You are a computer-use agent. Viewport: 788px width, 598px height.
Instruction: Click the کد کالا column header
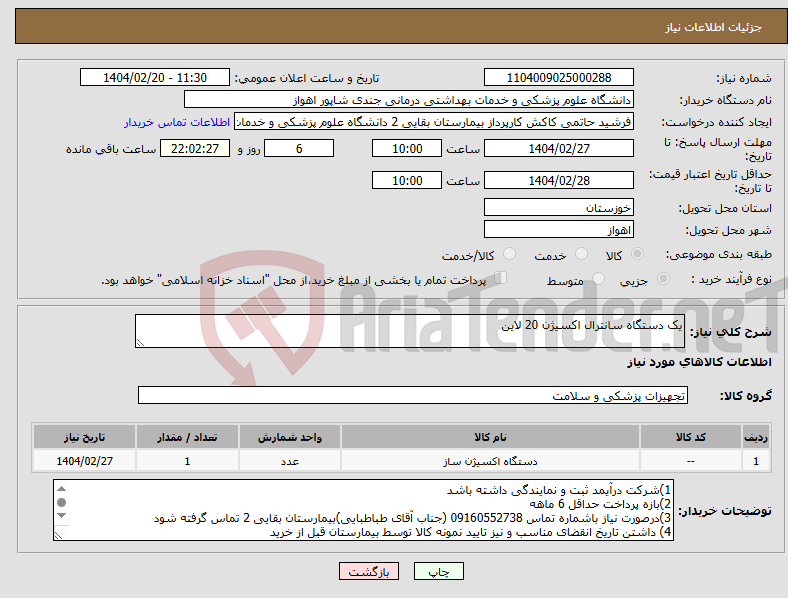point(691,437)
